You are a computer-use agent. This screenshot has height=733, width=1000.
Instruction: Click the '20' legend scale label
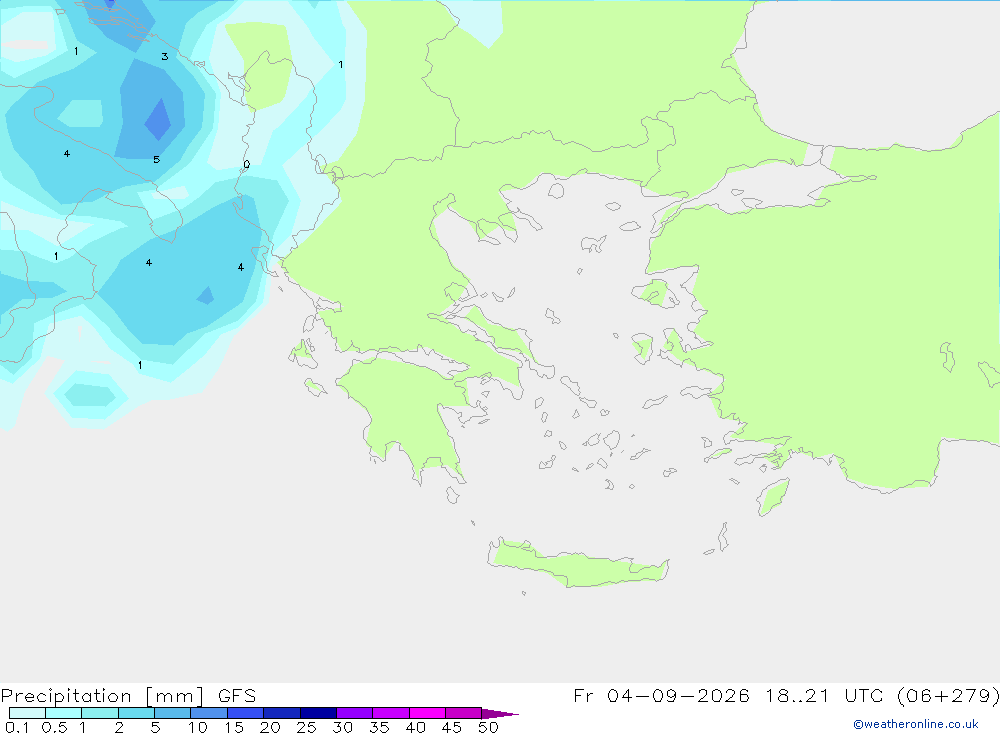[270, 727]
